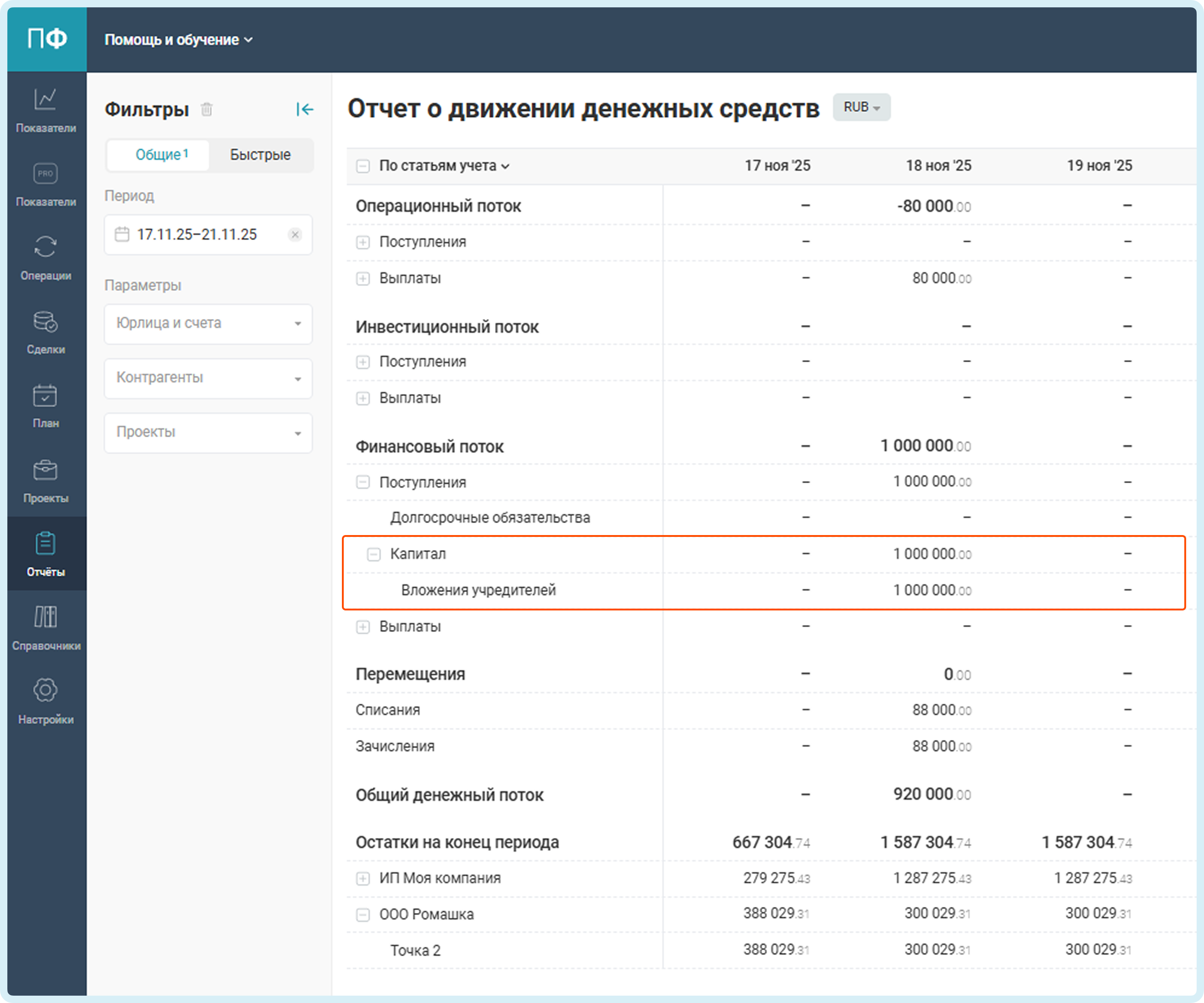Open the Юрлица и счета dropdown
This screenshot has height=1003, width=1204.
[208, 324]
